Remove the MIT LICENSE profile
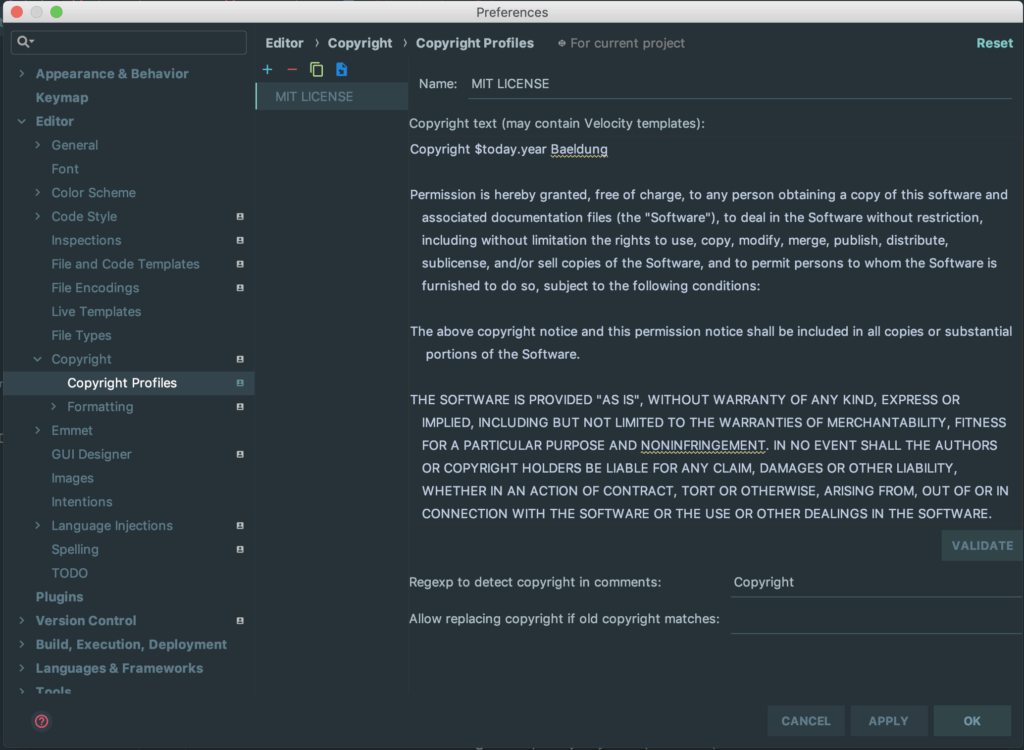The image size is (1024, 750). click(x=291, y=69)
